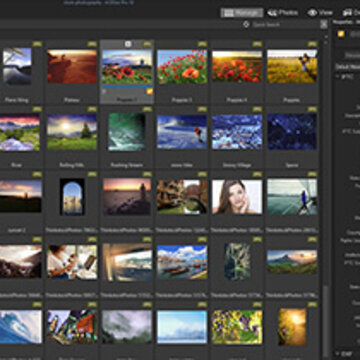Click the "Poppies" file name label
This screenshot has height=360, width=360.
[x=292, y=100]
